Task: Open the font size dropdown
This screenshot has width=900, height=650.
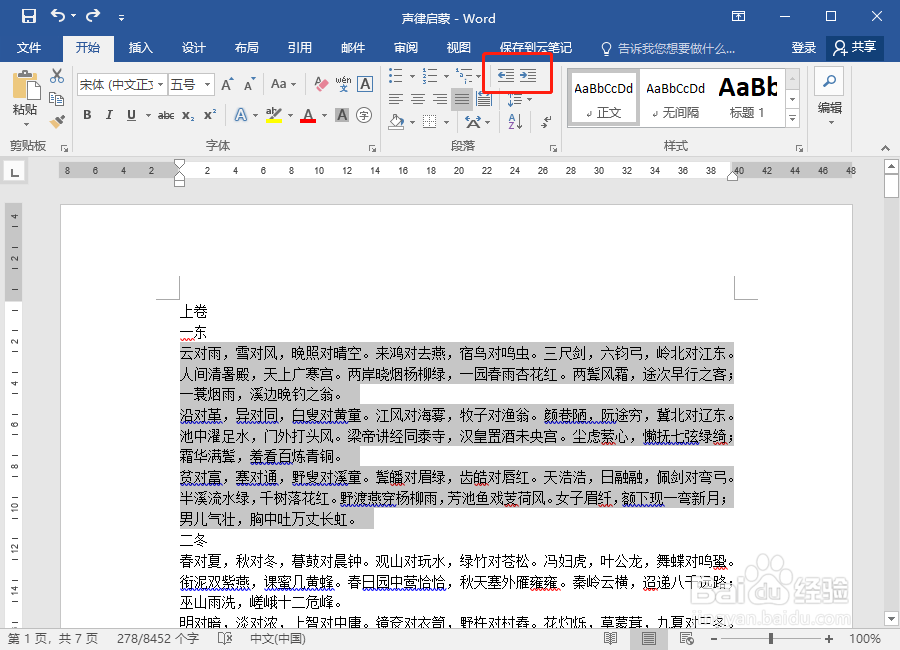Action: [x=205, y=84]
